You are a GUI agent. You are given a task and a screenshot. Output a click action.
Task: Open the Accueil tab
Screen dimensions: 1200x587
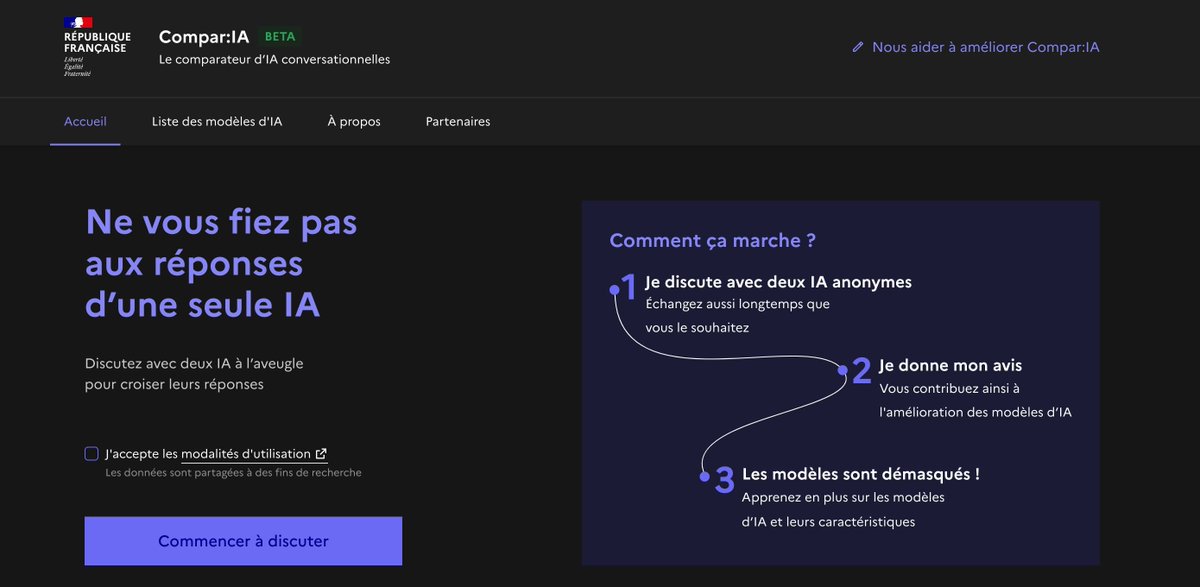pyautogui.click(x=85, y=122)
